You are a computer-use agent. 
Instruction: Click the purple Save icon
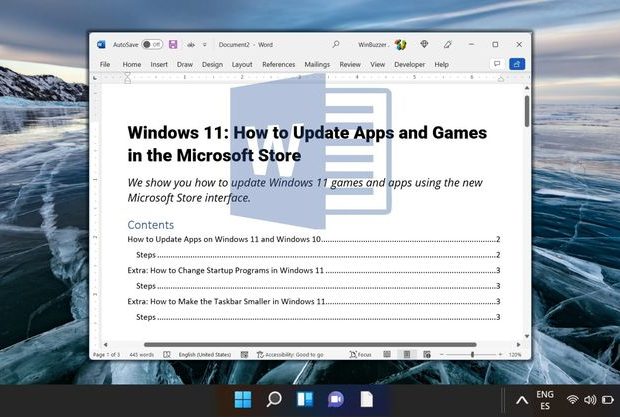click(173, 44)
